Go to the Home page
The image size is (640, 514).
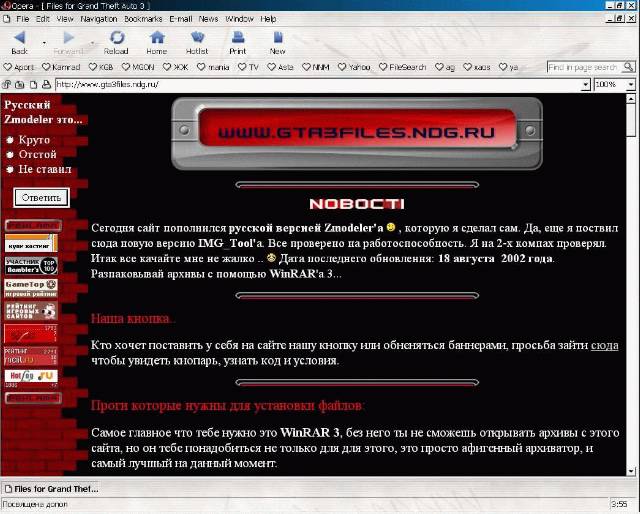(x=157, y=42)
